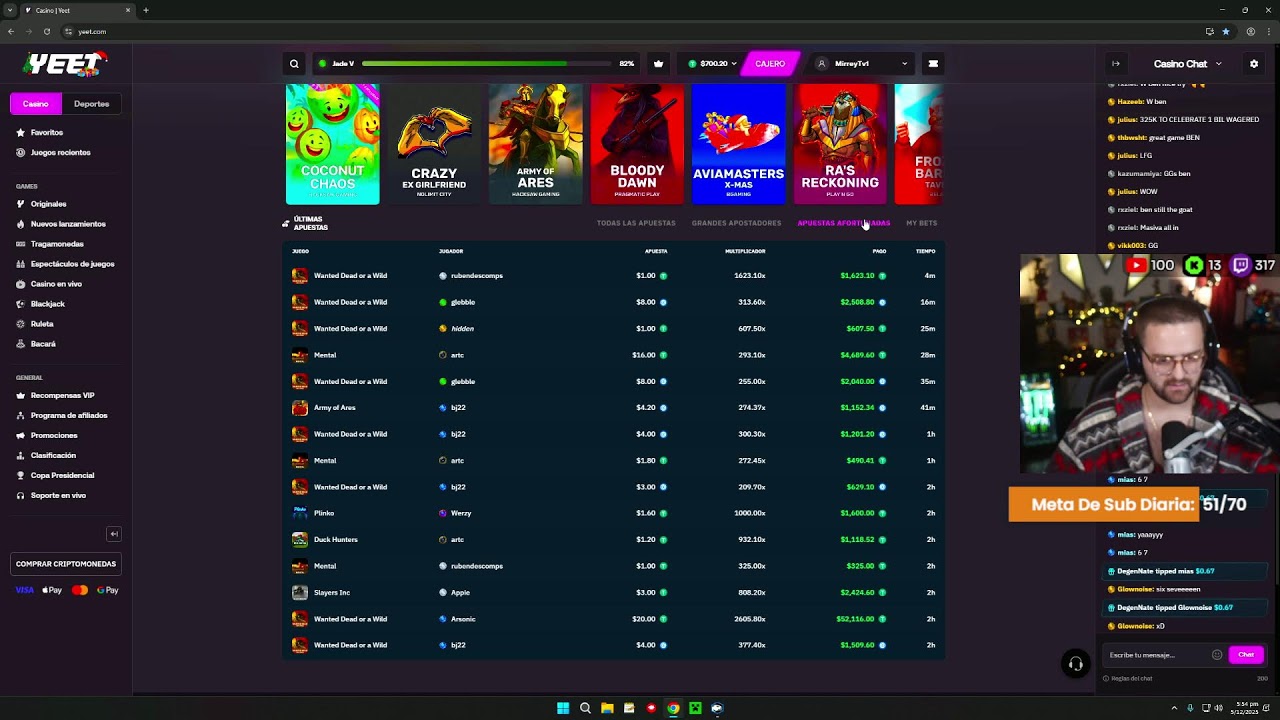The image size is (1280, 720).
Task: Bookmark this page star icon
Action: point(1226,31)
